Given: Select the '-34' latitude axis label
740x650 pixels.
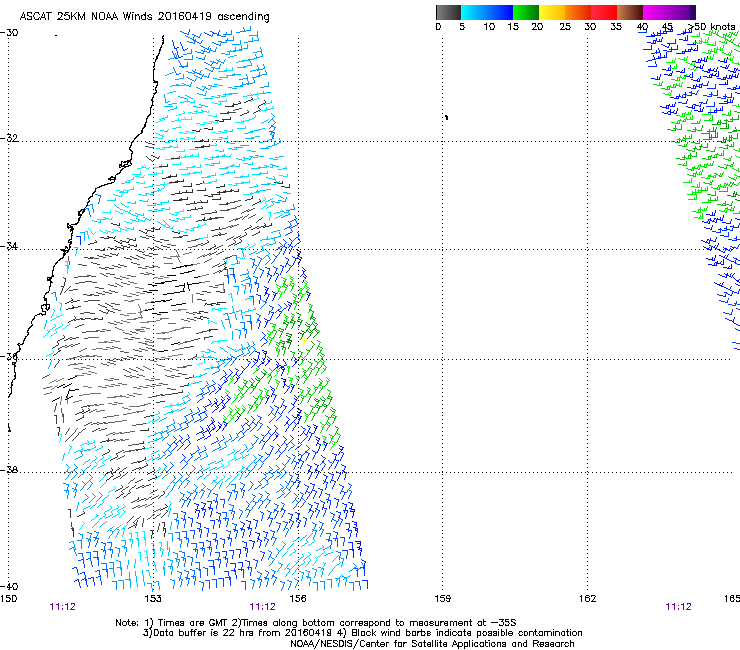Looking at the screenshot, I should (9, 246).
